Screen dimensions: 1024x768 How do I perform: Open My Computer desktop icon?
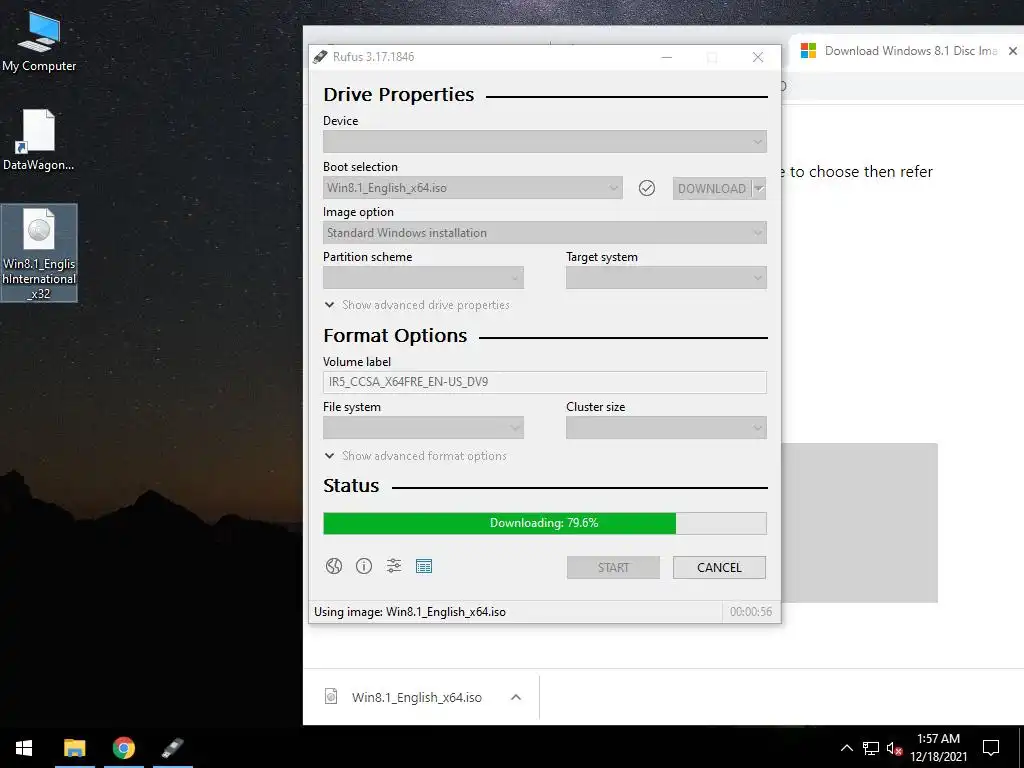click(x=39, y=42)
